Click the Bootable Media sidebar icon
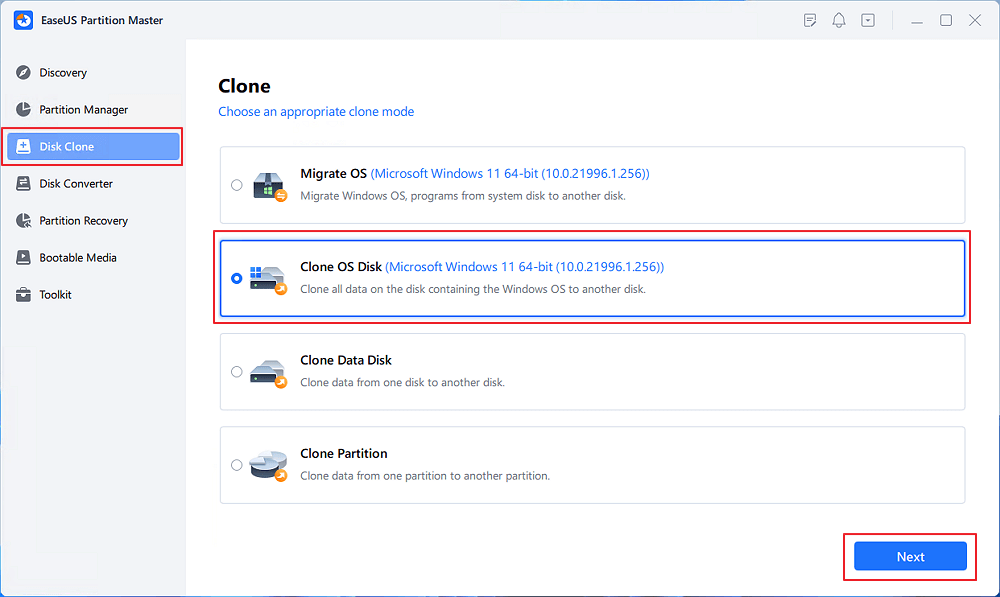Viewport: 1000px width, 597px height. 24,258
